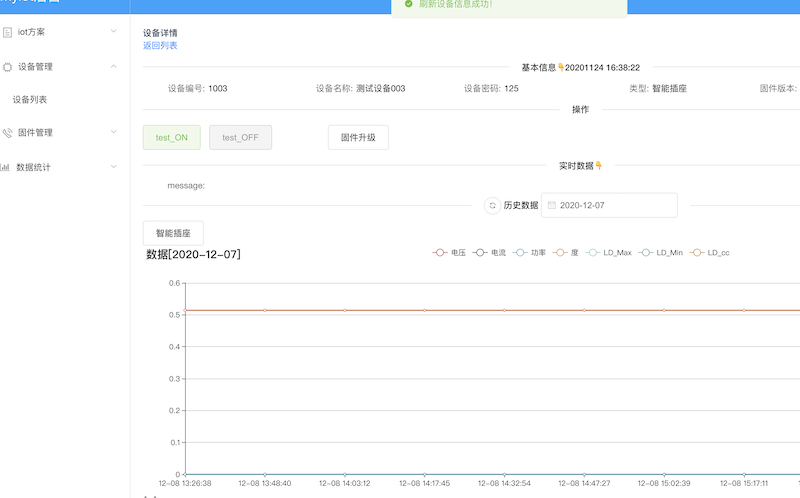Click the 返回列表 link
800x498 pixels.
[x=160, y=45]
